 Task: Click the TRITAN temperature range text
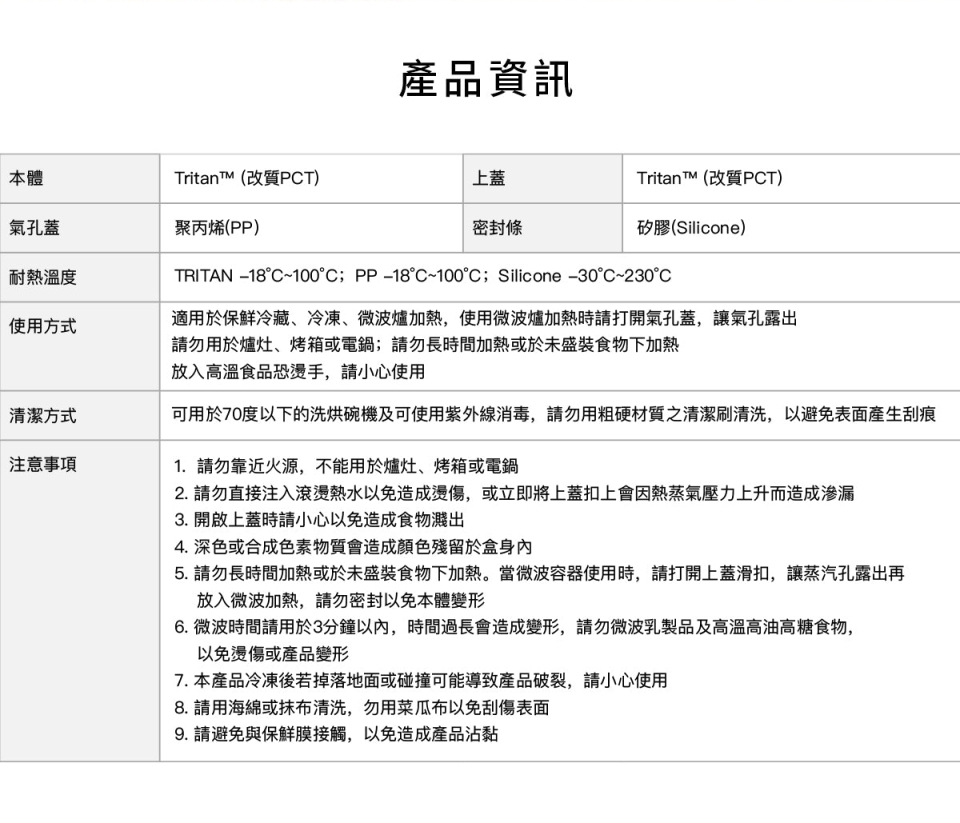pyautogui.click(x=422, y=276)
